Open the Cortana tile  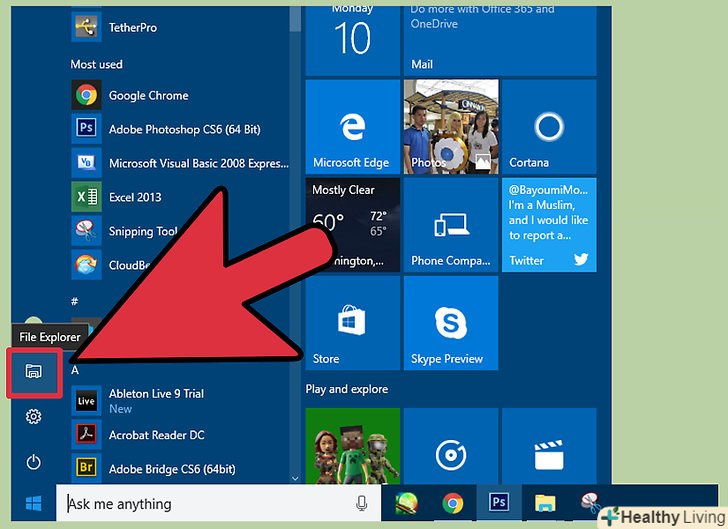548,127
